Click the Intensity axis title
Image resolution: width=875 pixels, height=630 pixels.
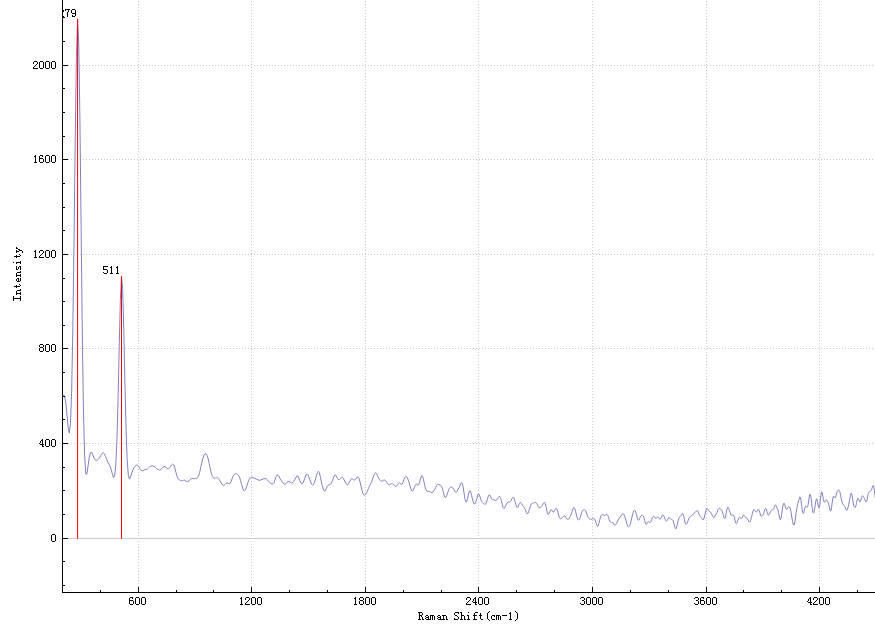pyautogui.click(x=17, y=273)
